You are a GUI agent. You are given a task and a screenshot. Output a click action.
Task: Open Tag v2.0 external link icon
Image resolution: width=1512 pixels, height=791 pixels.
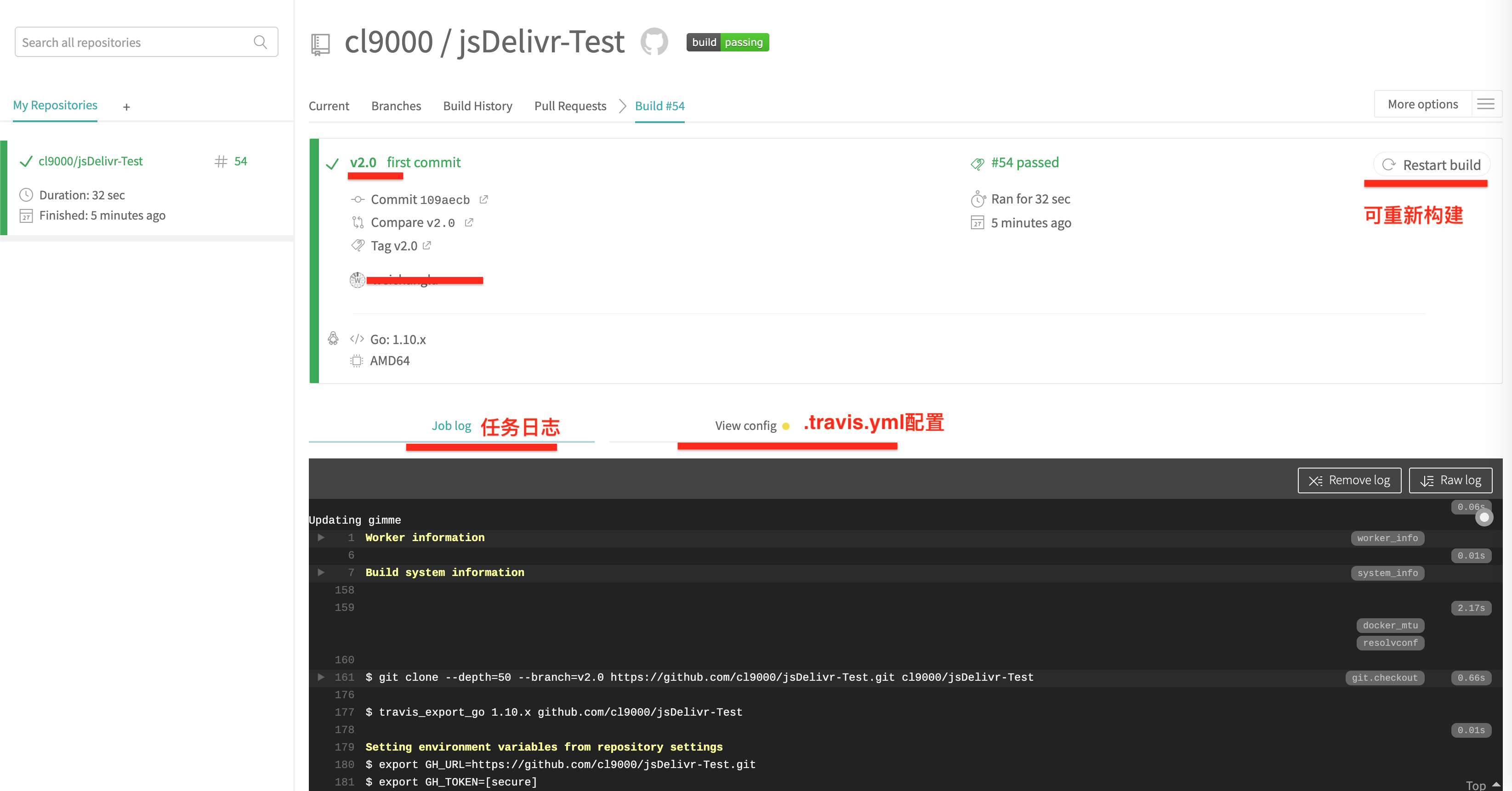427,245
